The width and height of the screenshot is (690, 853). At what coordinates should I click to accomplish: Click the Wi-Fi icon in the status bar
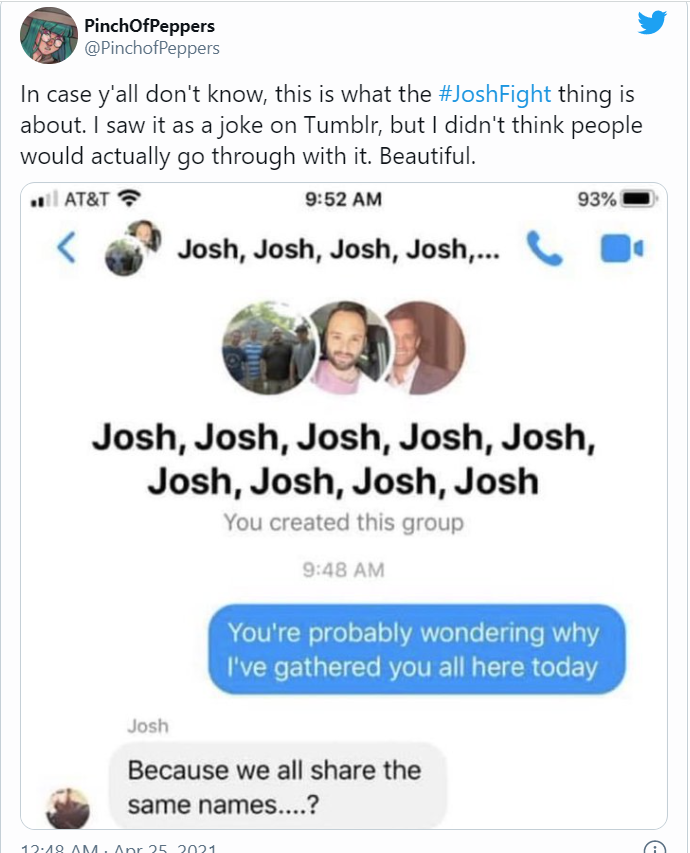click(x=131, y=199)
